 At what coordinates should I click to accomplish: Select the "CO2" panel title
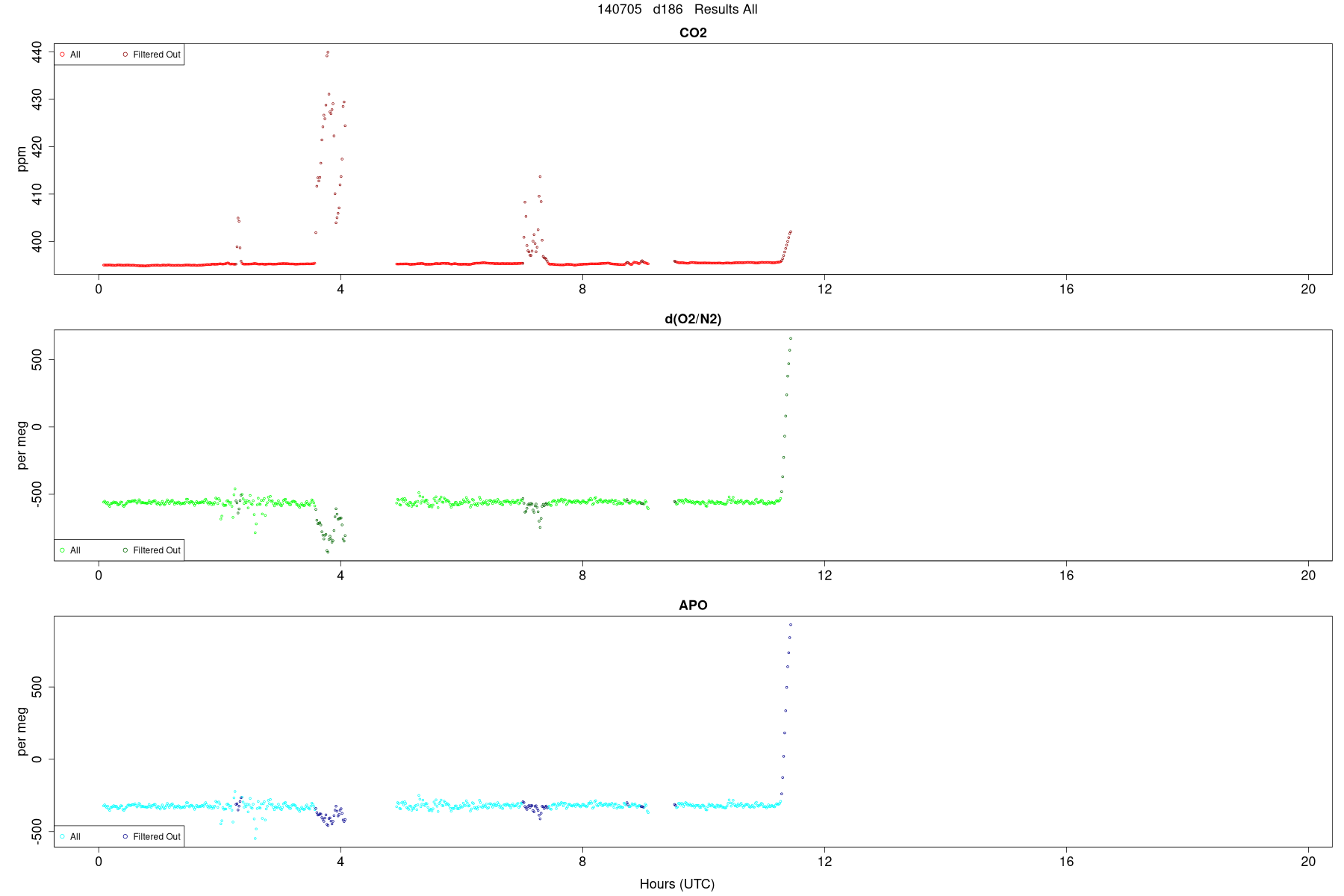(693, 33)
